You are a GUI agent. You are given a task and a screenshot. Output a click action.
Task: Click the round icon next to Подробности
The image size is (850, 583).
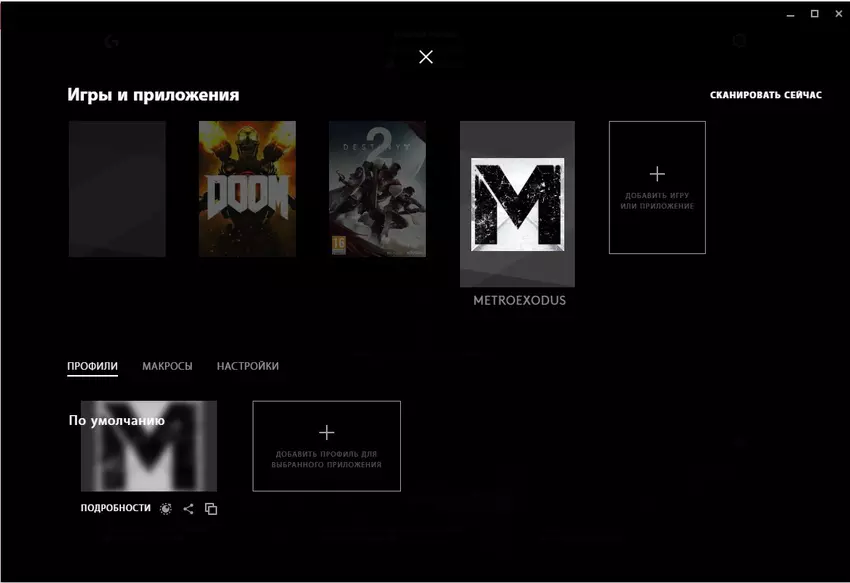coord(166,509)
